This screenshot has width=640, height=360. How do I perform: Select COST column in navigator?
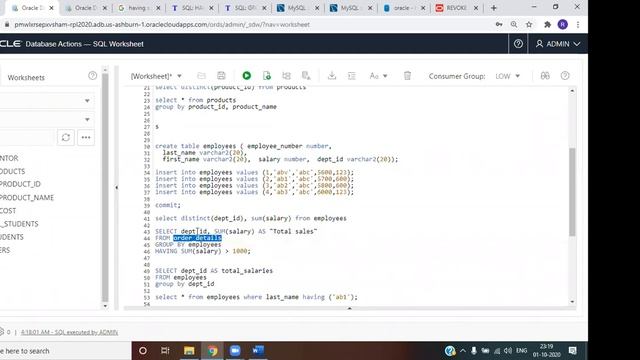click(8, 211)
